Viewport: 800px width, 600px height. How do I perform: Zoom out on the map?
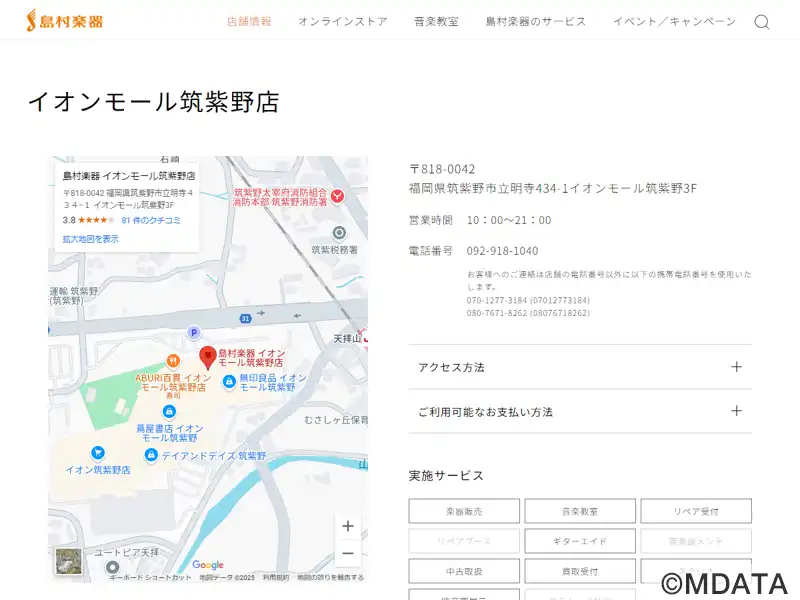tap(348, 553)
